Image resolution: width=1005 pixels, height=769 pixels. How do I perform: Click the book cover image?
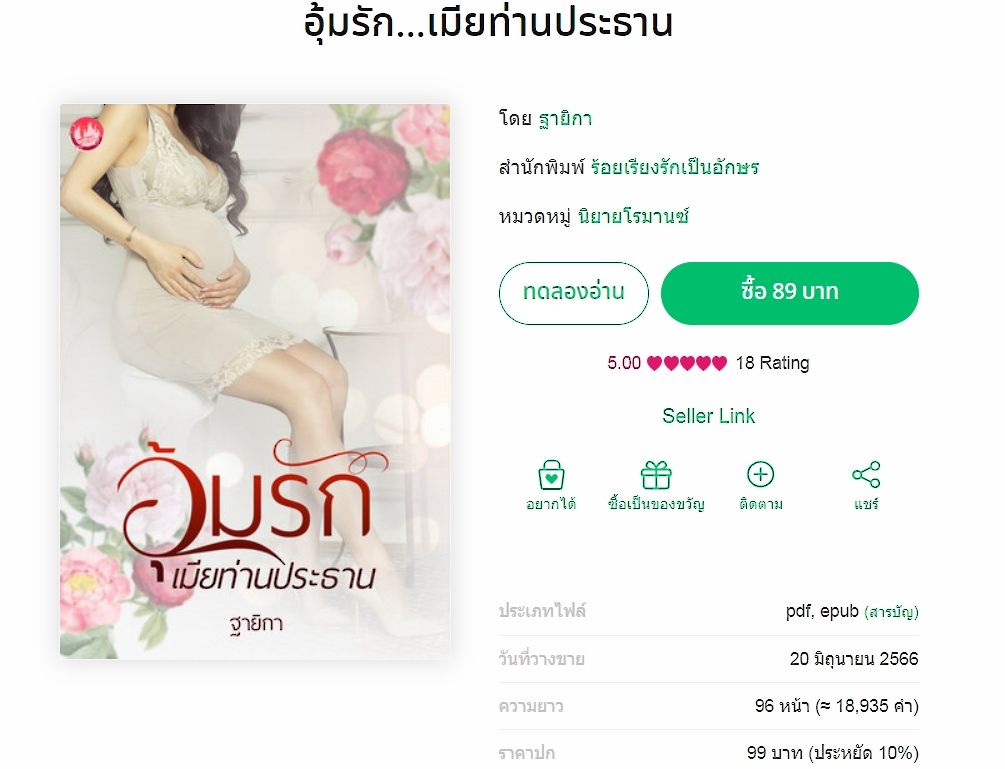[255, 381]
